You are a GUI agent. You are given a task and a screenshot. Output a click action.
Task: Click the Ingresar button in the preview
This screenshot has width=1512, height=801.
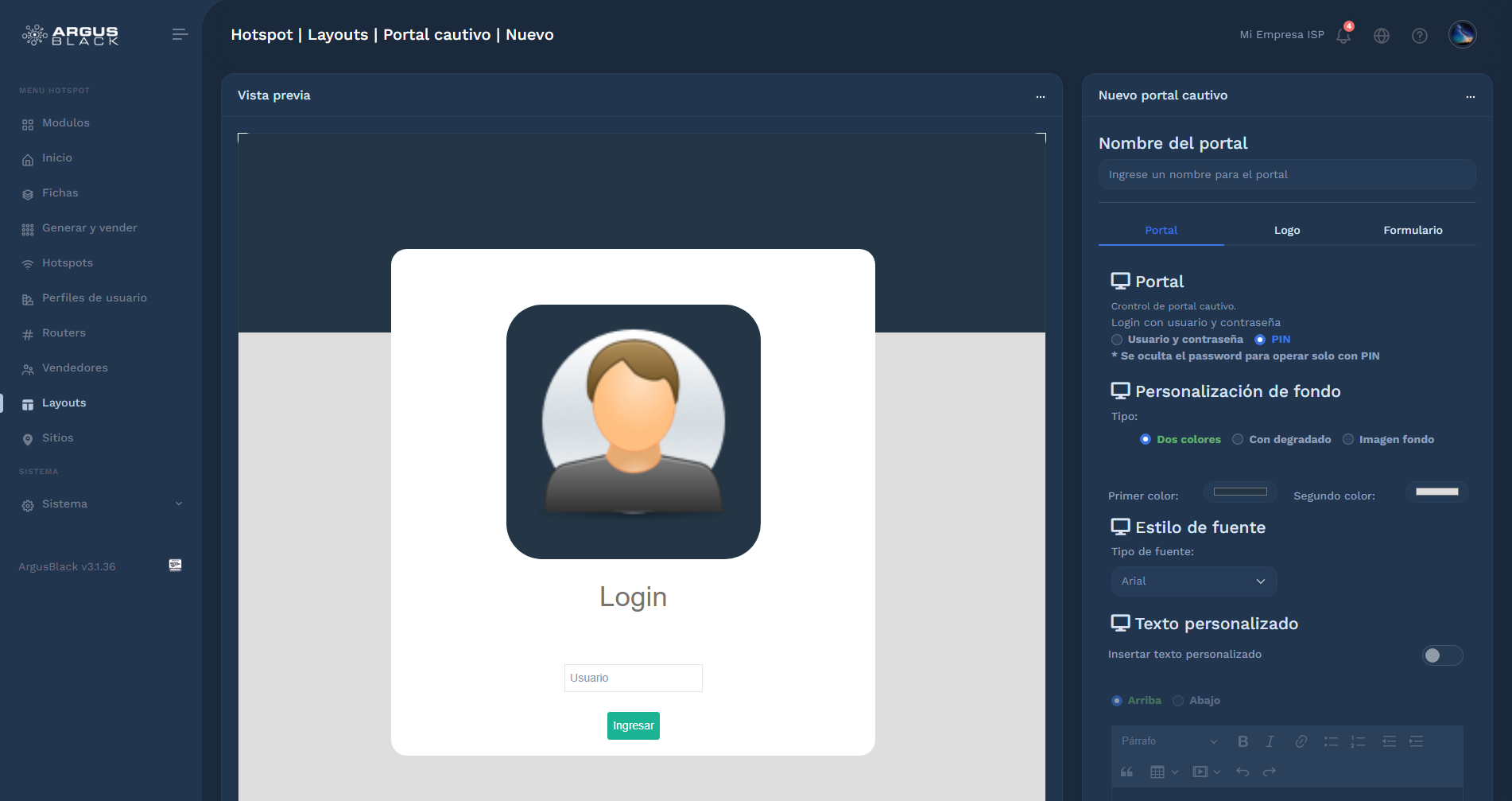pos(633,725)
